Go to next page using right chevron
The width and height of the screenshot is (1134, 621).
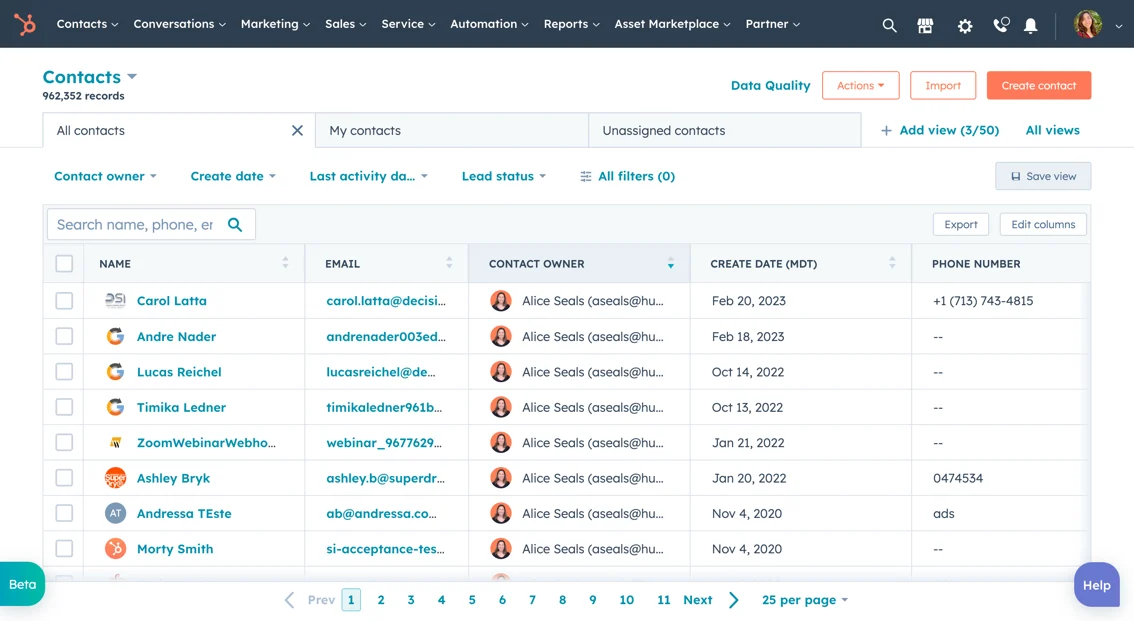[x=734, y=600]
